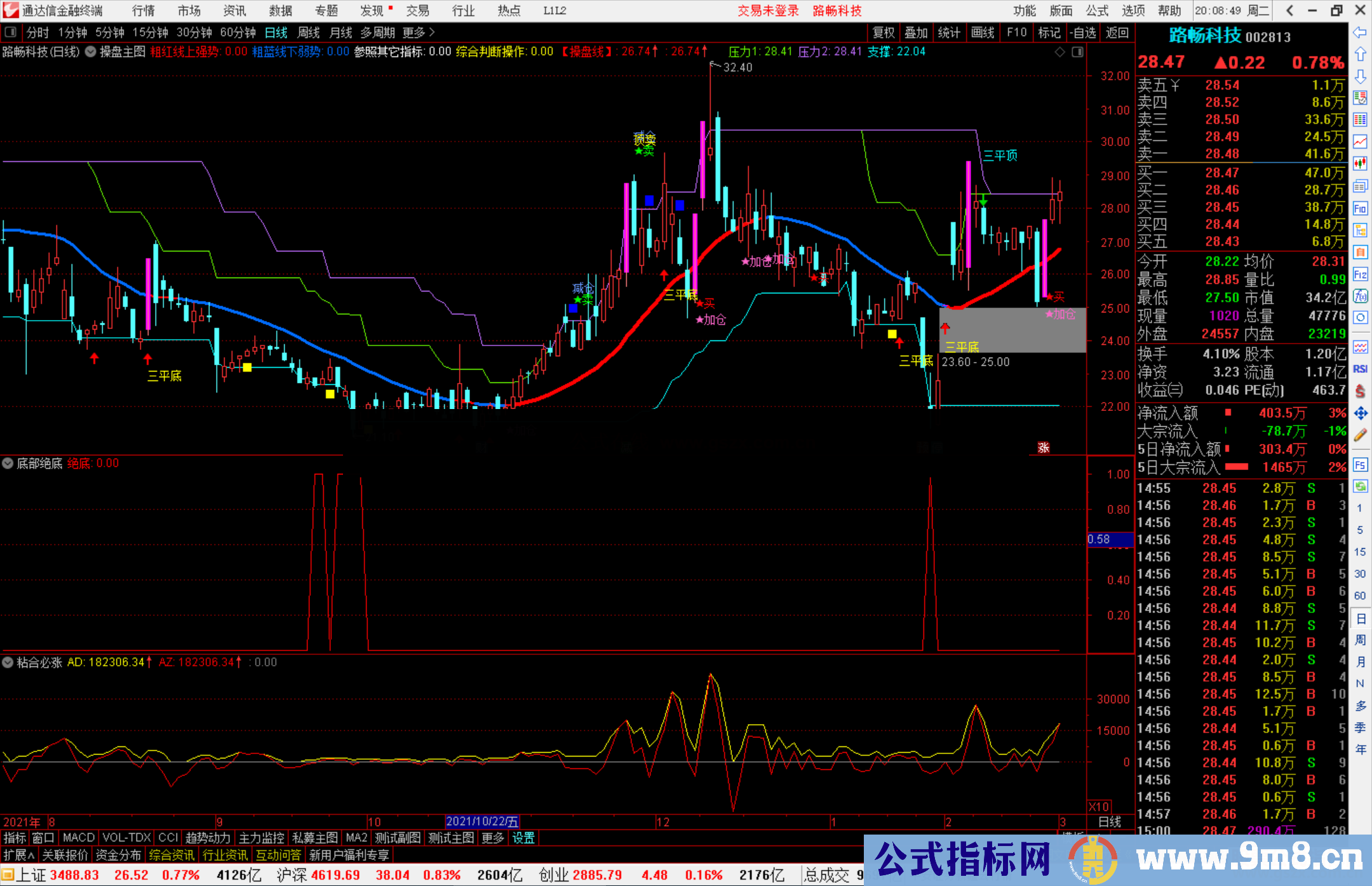Viewport: 1372px width, 886px height.
Task: Click the back arrow icon in right sidebar
Action: coord(1360,32)
